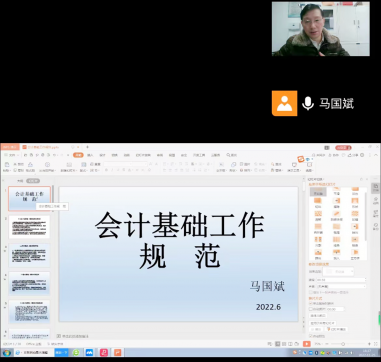The width and height of the screenshot is (381, 362).
Task: Set the 速度 speed value field
Action: pos(341,280)
